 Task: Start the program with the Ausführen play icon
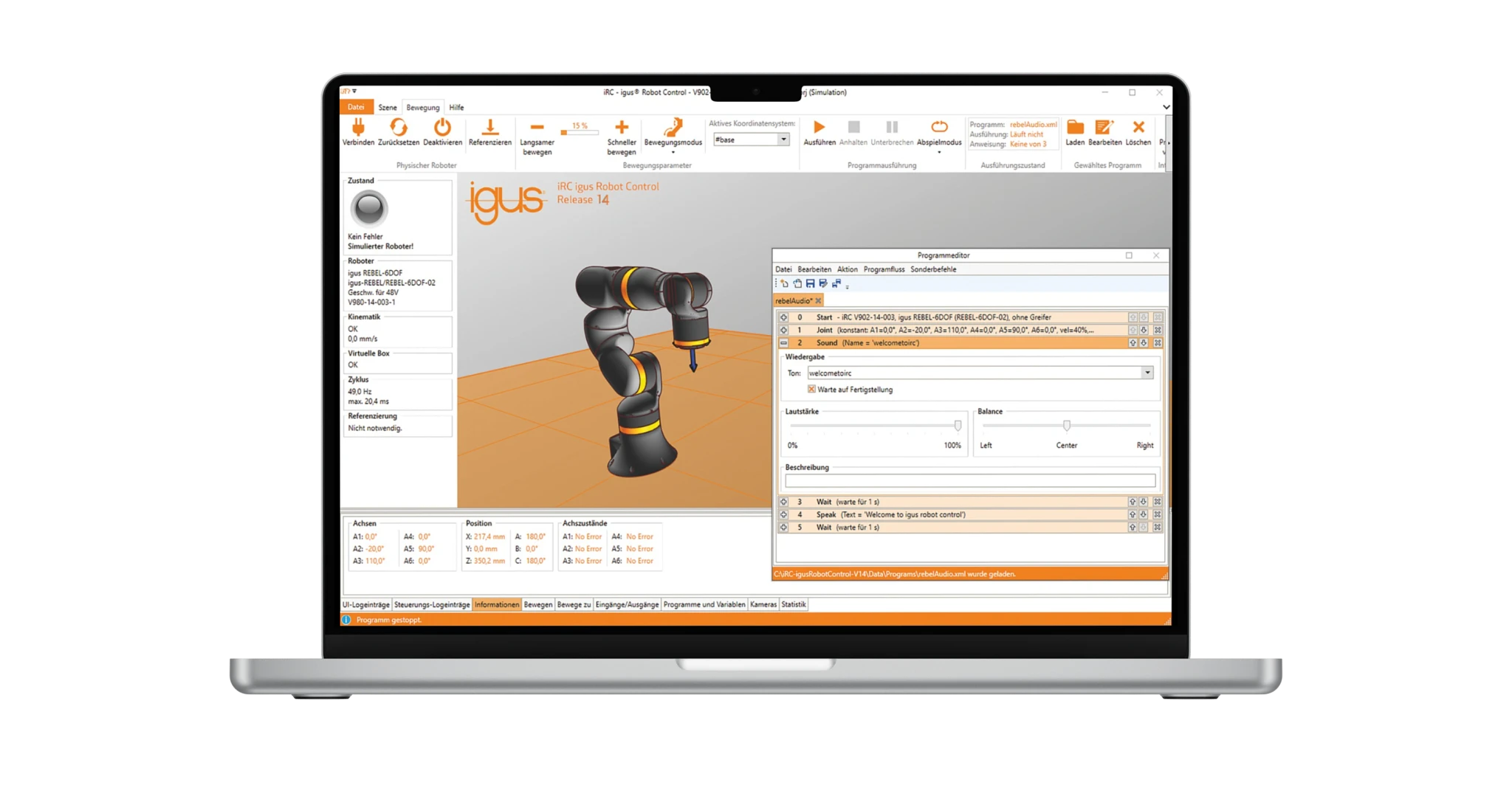818,127
